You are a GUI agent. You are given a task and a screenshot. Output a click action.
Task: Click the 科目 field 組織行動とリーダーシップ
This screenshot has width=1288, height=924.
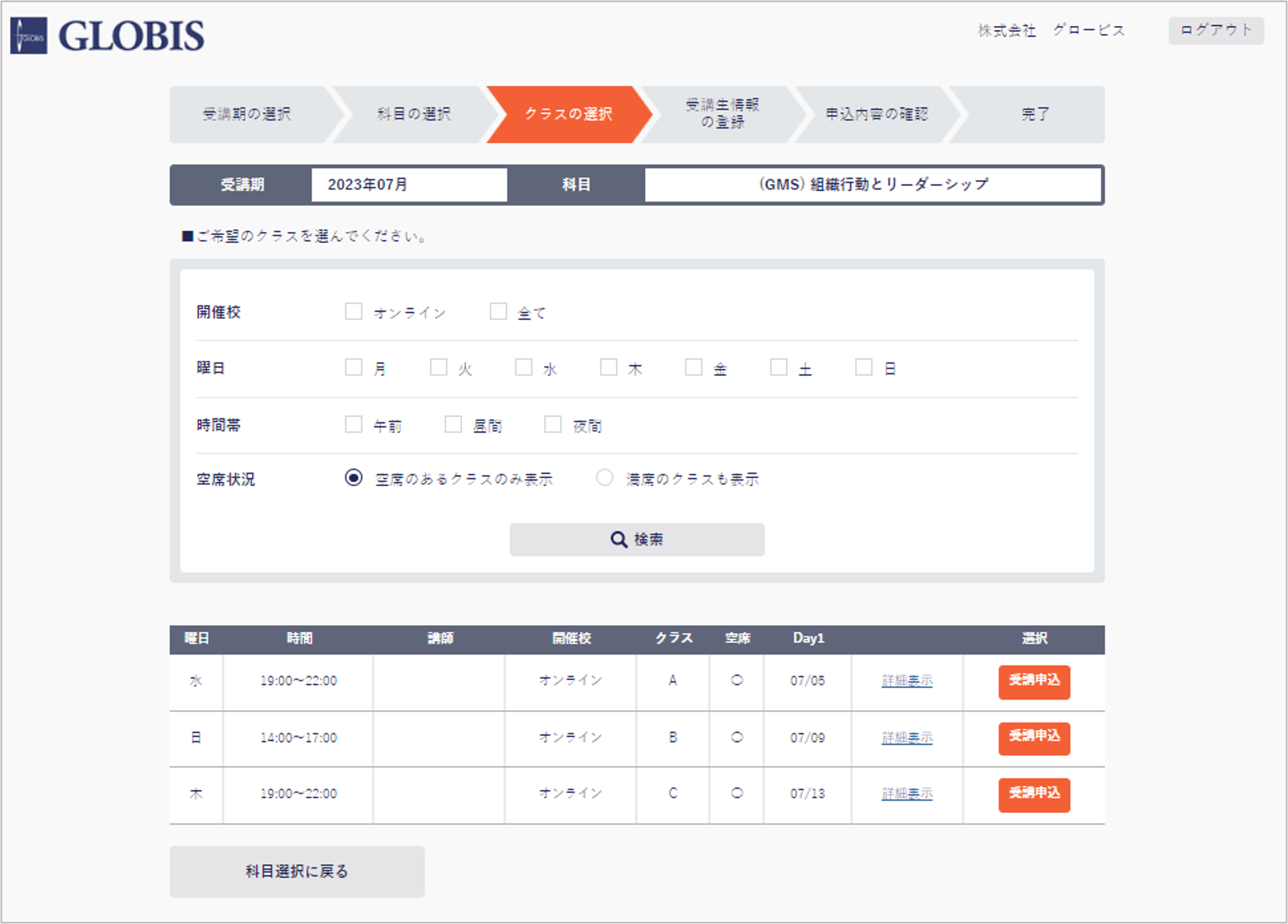873,185
